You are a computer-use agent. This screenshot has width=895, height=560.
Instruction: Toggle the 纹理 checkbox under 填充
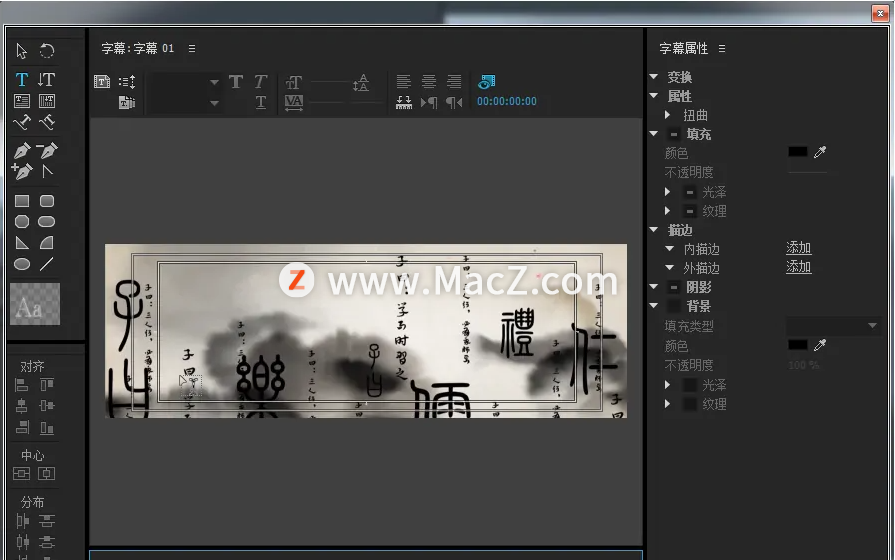[x=690, y=211]
